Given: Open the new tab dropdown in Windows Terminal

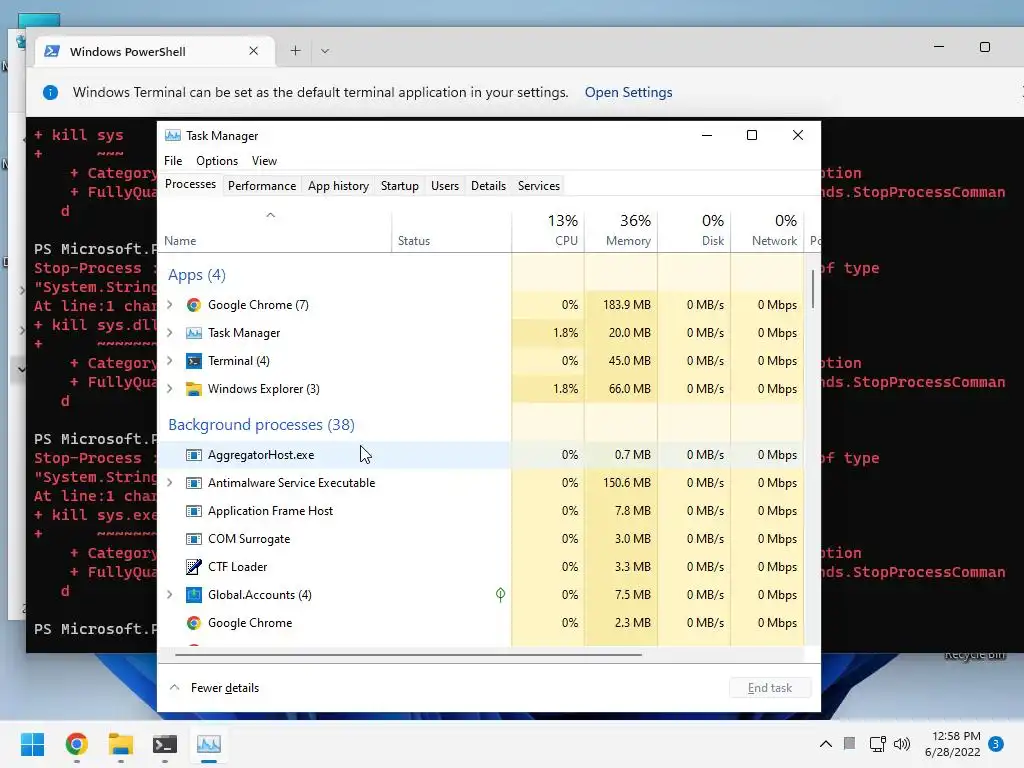Looking at the screenshot, I should coord(325,51).
